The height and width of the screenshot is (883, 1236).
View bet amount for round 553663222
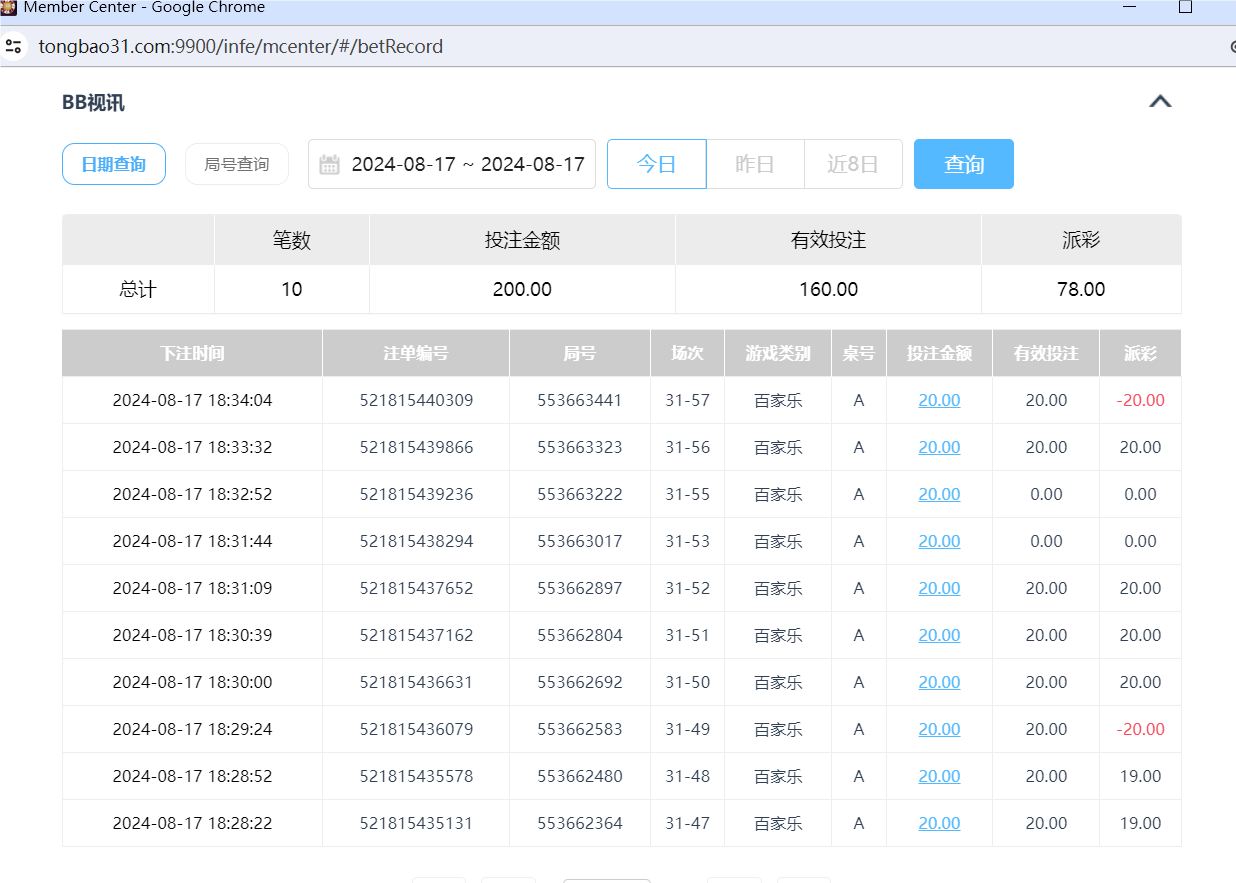coord(938,493)
